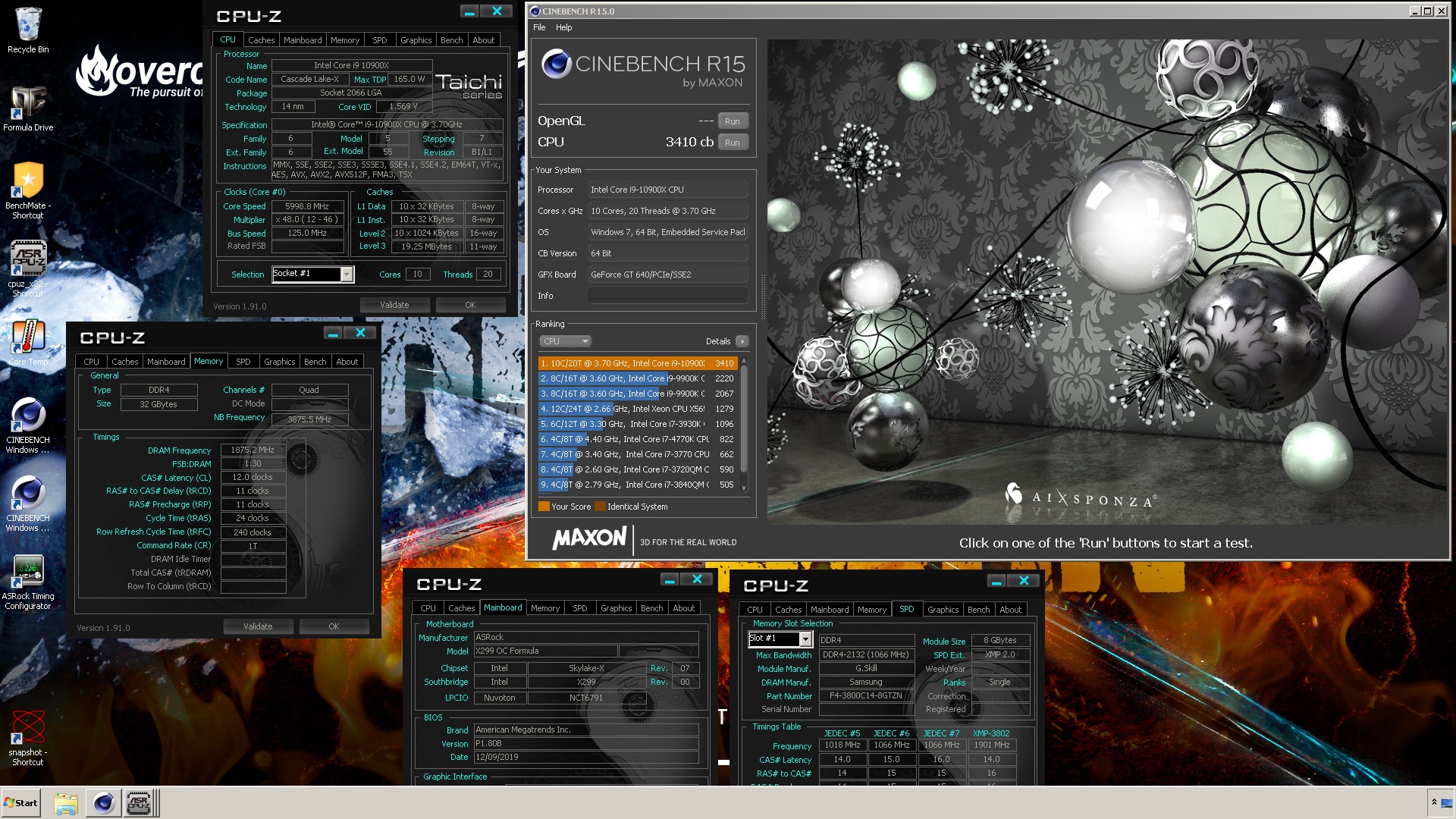Open Bench tab in top CPU-Z window
Screen dimensions: 1456x819
[x=451, y=40]
